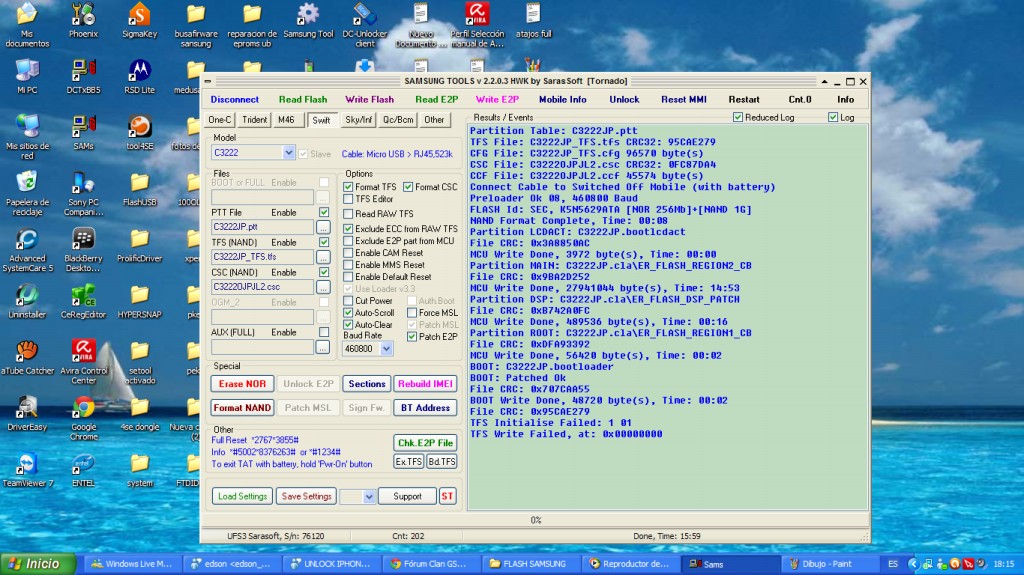Screen dimensions: 1024x575
Task: Open the Phoenix desktop icon
Action: [84, 21]
